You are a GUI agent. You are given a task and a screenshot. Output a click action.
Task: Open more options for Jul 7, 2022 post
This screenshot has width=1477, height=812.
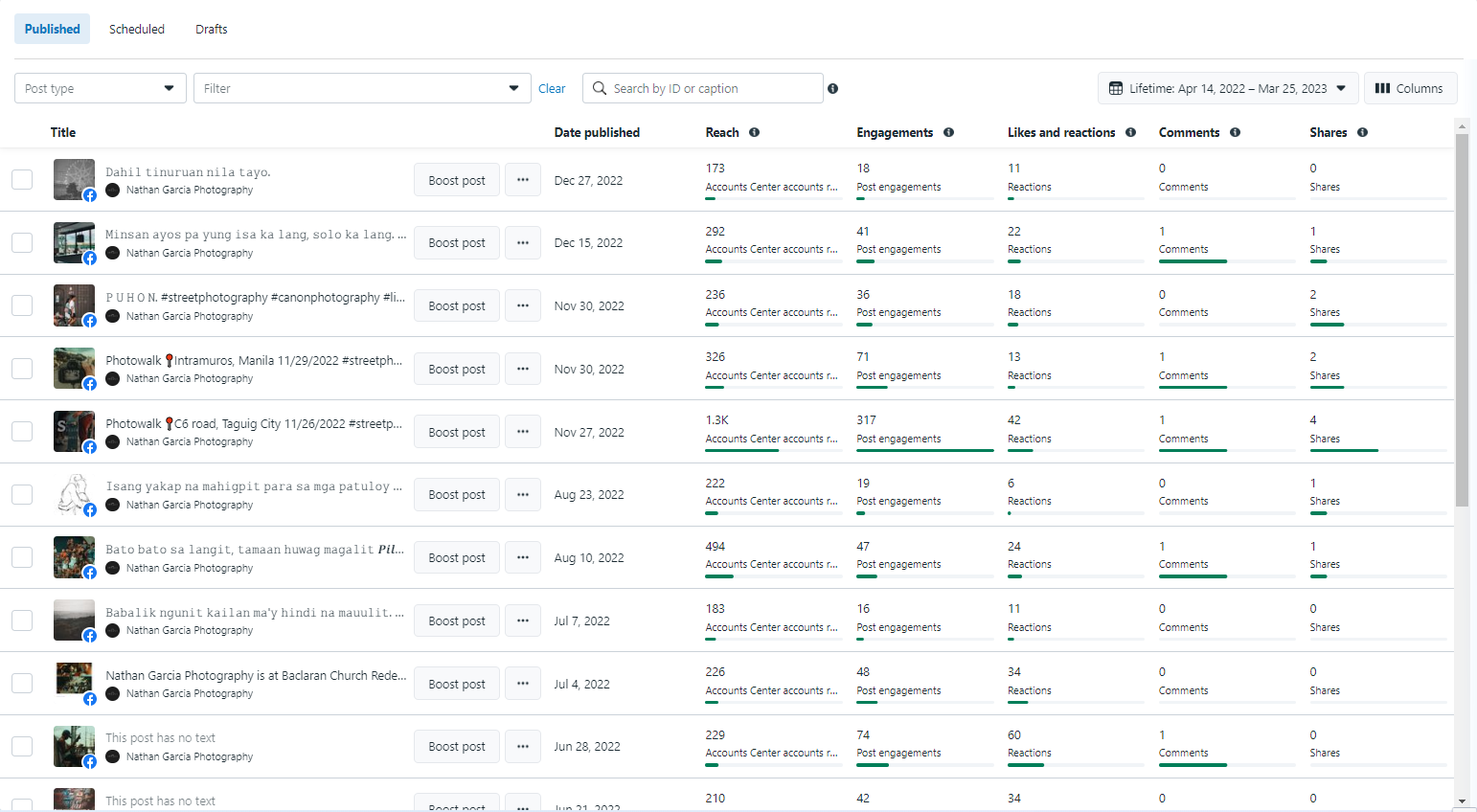pyautogui.click(x=523, y=620)
